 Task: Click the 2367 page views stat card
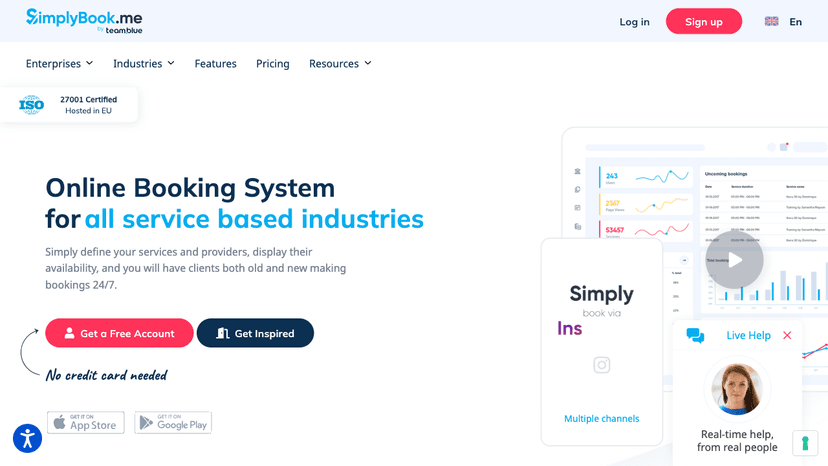tap(645, 204)
